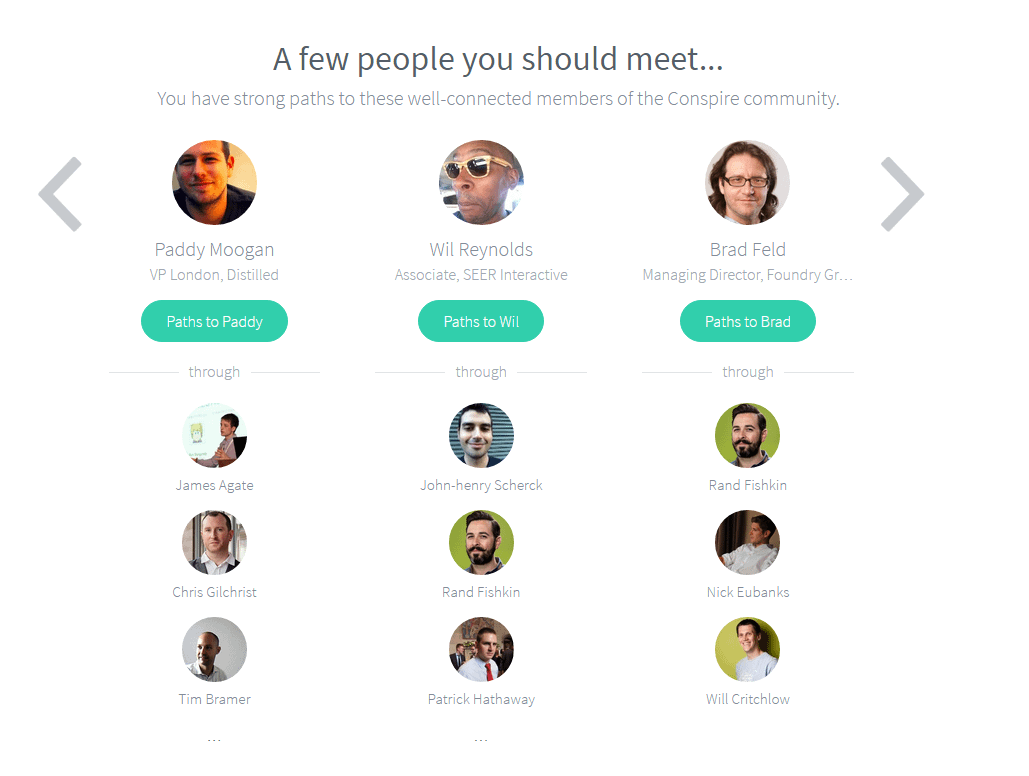
Task: Click Rand Fishkin's name under Brad Feld
Action: point(748,485)
